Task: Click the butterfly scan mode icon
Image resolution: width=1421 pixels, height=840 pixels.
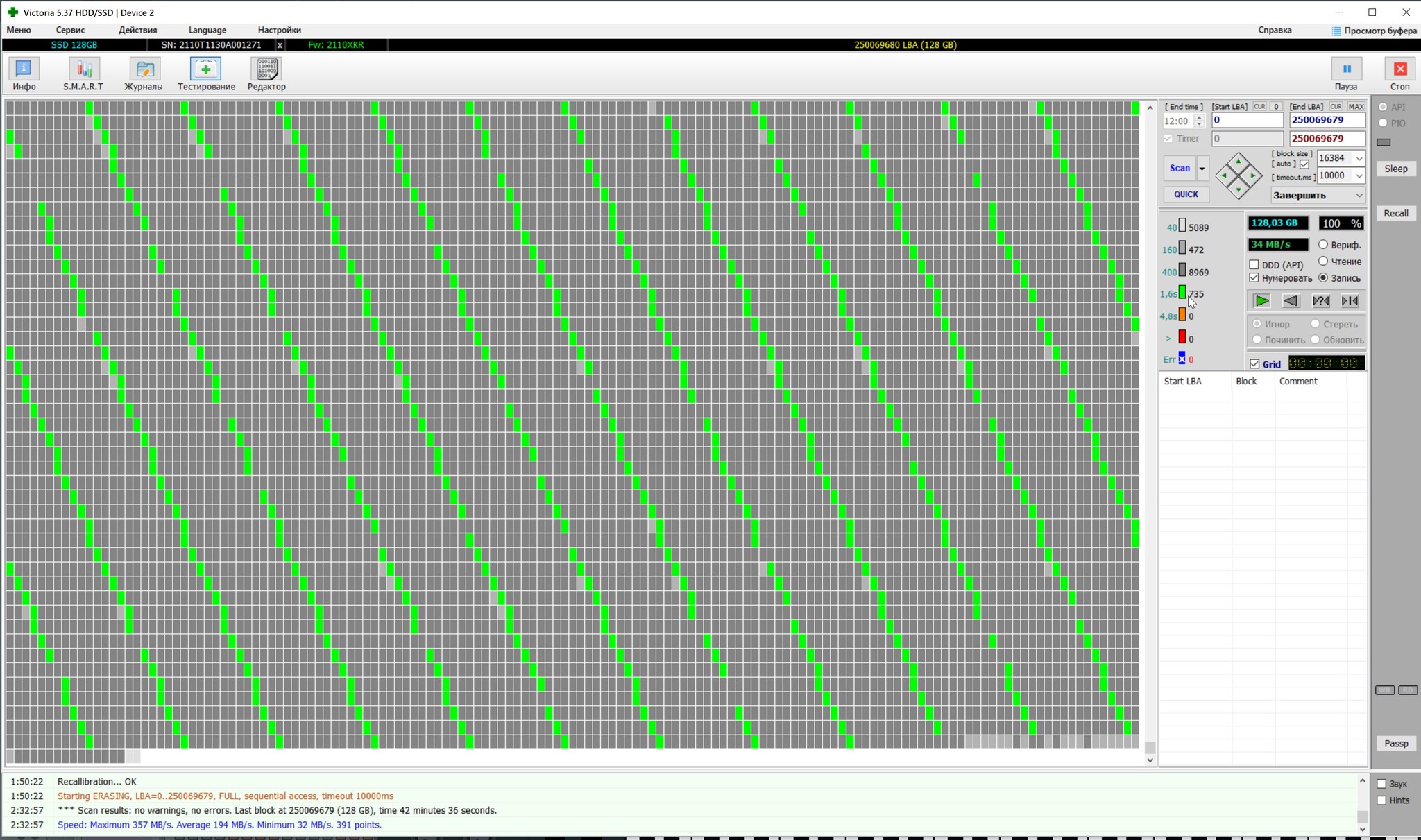Action: tap(1350, 301)
